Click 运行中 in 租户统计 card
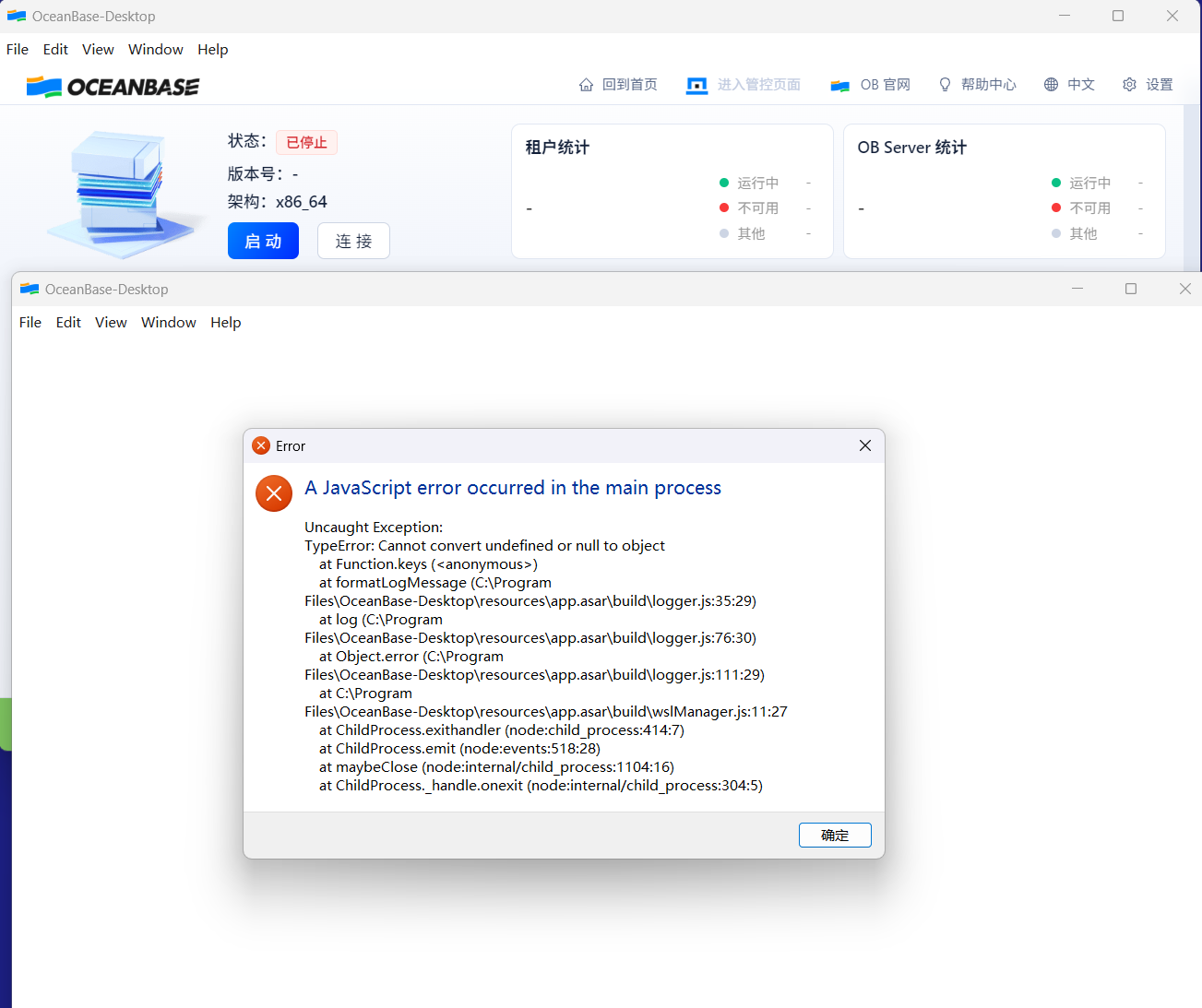This screenshot has height=1008, width=1202. (x=758, y=183)
